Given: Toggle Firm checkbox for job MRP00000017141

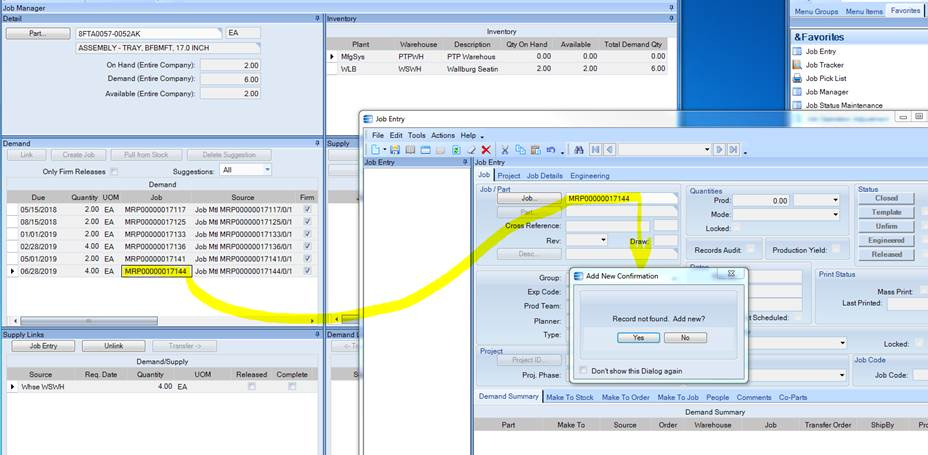Looking at the screenshot, I should (307, 259).
